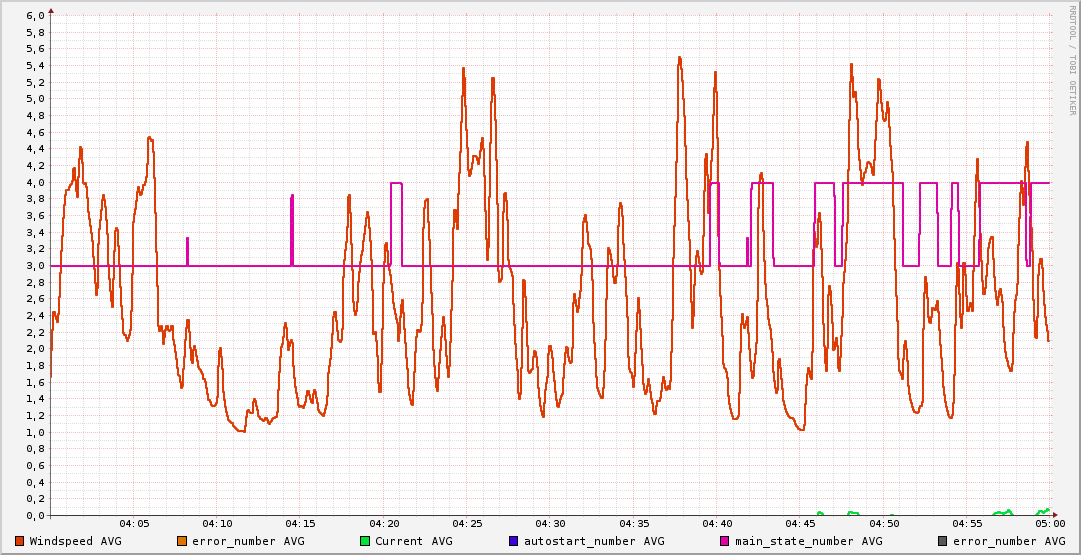Click the gray error_number legend swatch

point(942,541)
